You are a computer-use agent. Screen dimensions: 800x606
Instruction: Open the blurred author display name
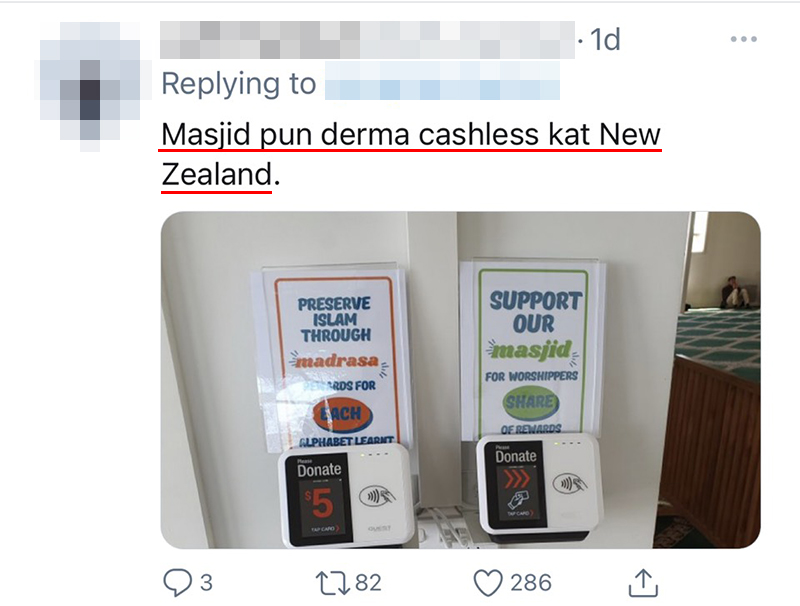click(367, 40)
